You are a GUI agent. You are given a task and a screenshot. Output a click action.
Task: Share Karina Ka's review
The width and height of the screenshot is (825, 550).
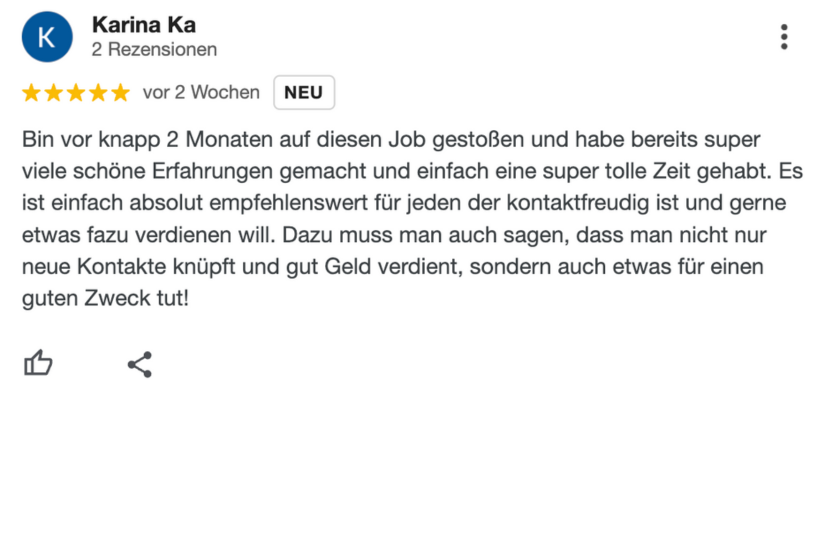[140, 364]
